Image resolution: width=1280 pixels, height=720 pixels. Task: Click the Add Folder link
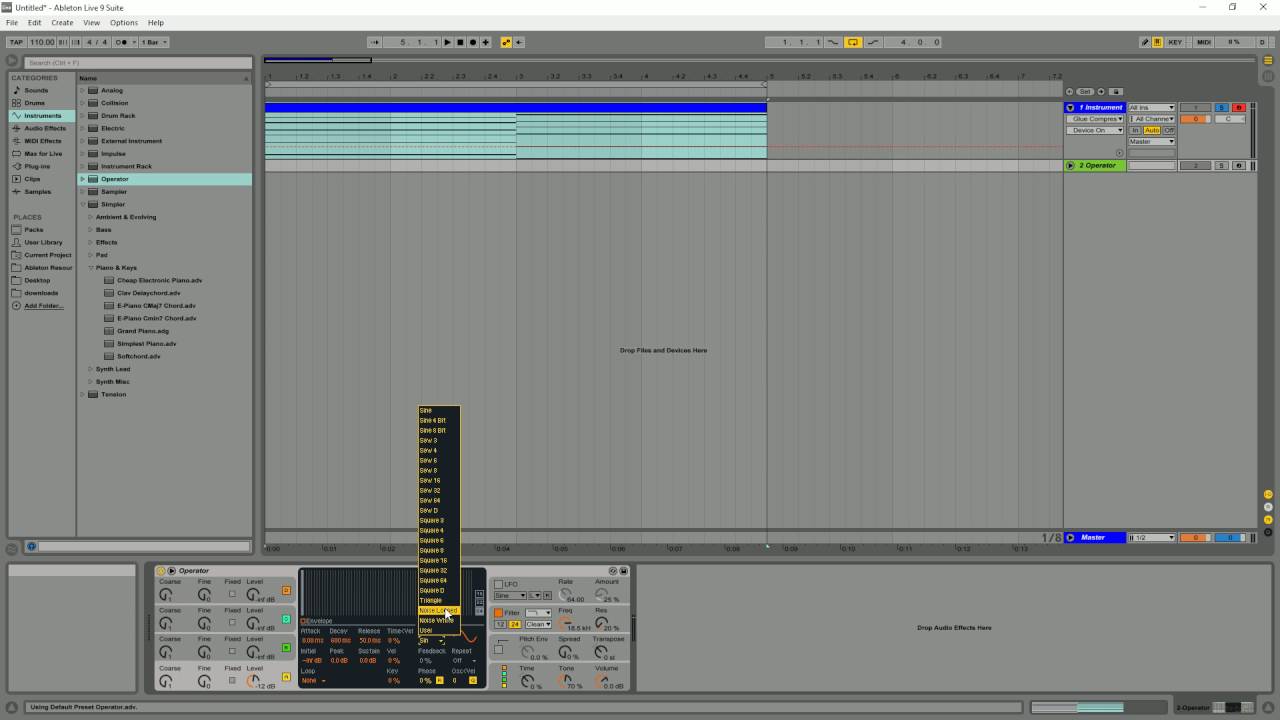tap(44, 306)
